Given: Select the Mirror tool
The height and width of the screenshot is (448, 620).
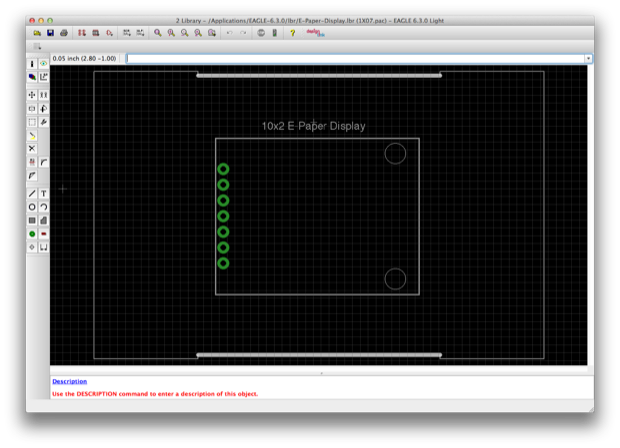Looking at the screenshot, I should pyautogui.click(x=32, y=108).
